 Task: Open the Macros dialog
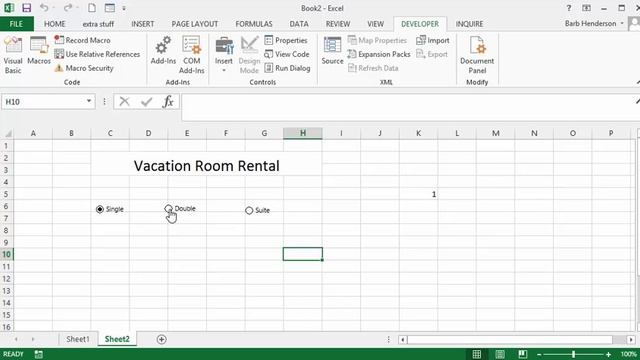point(39,51)
